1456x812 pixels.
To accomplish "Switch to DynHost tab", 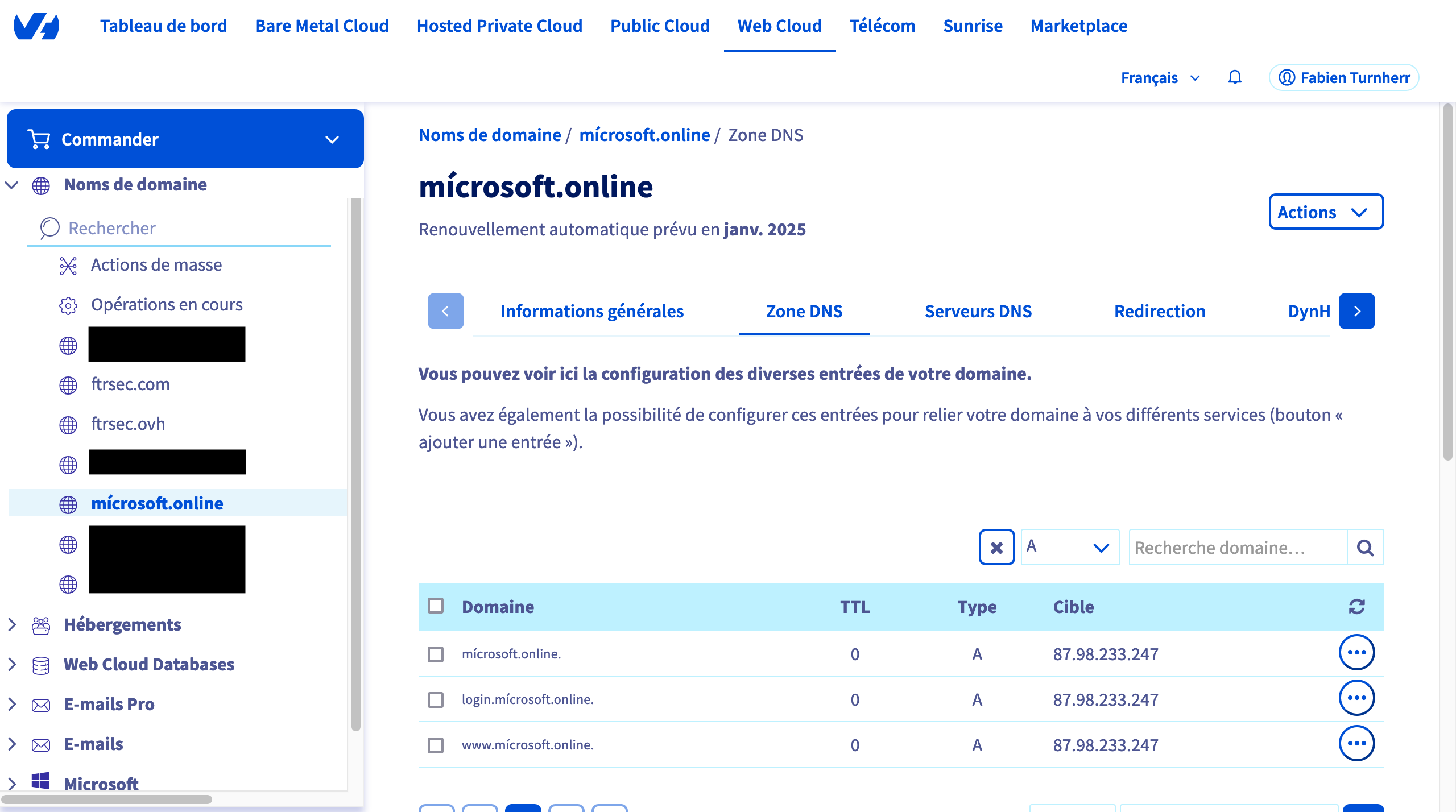I will tap(1309, 311).
